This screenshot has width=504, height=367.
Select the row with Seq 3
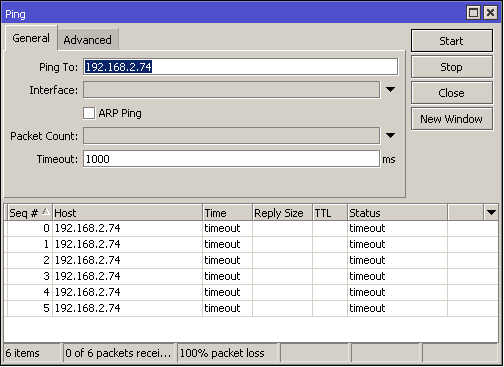pyautogui.click(x=252, y=276)
